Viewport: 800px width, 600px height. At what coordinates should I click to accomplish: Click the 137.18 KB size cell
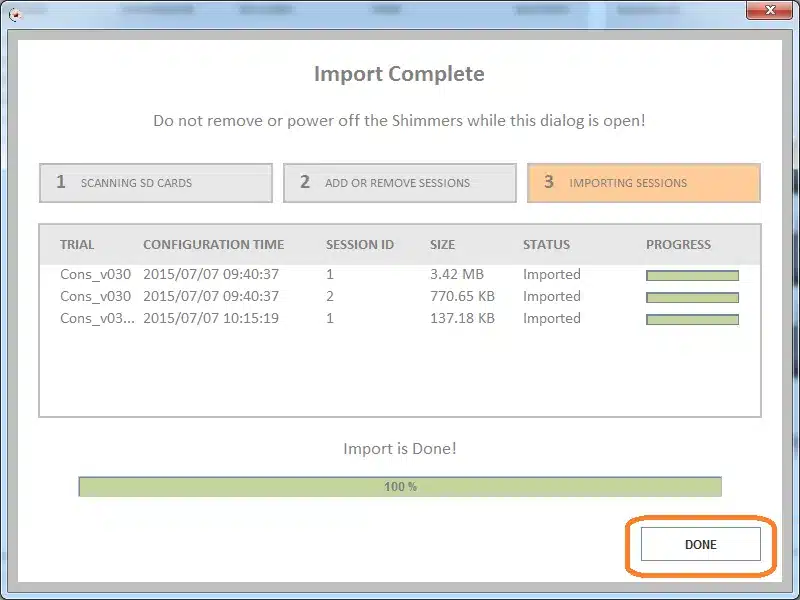coord(462,318)
